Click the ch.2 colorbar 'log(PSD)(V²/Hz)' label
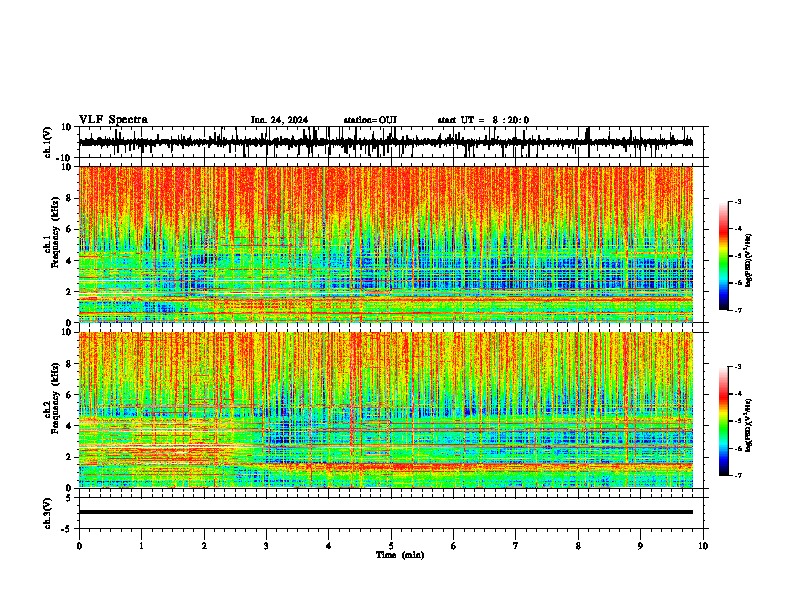The image size is (792, 612). [749, 426]
